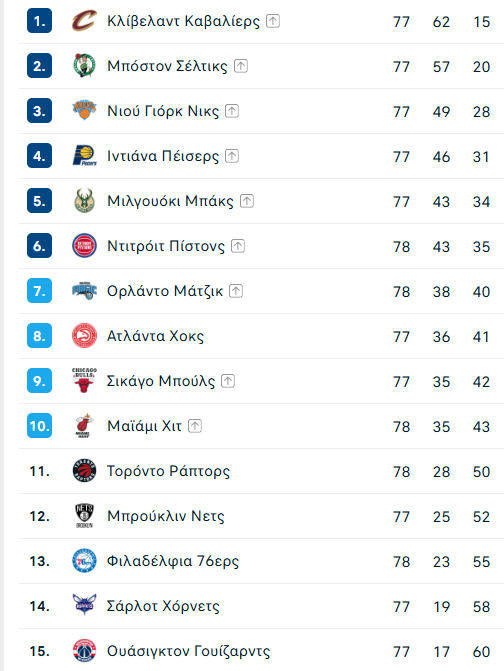Click the New York Knicks logo
Screen dimensions: 504x671
pyautogui.click(x=84, y=110)
